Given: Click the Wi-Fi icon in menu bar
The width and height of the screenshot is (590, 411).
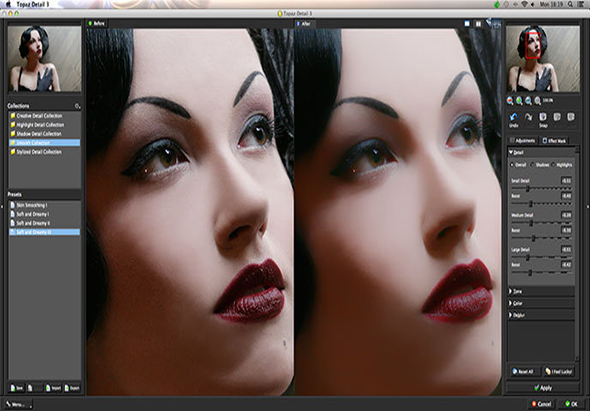Looking at the screenshot, I should pyautogui.click(x=524, y=4).
